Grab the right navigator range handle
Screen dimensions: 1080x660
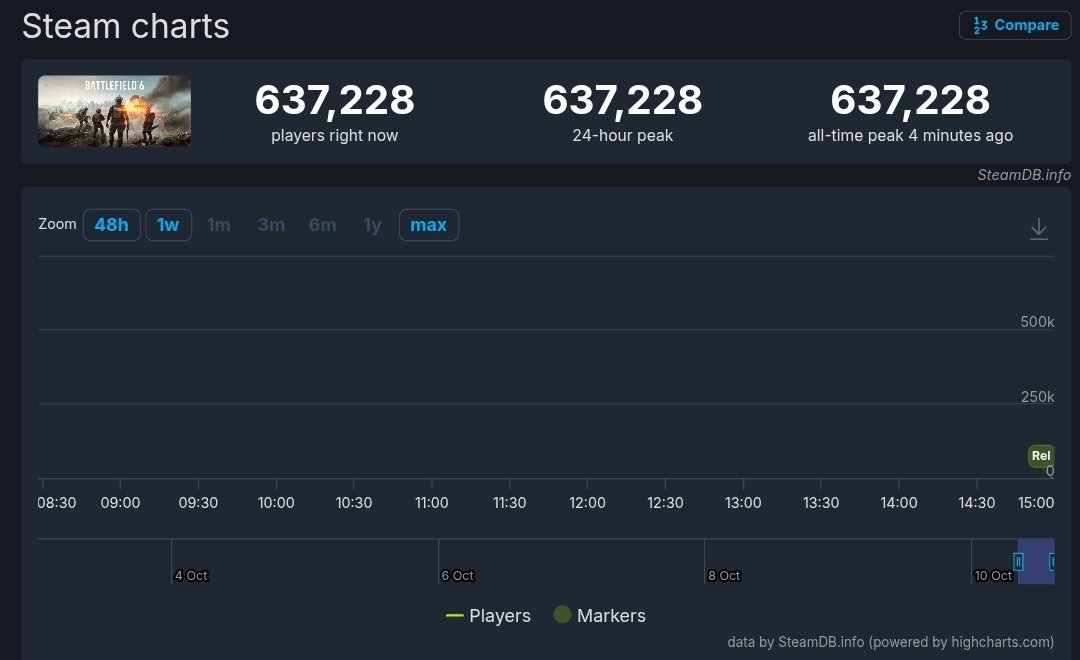pos(1052,561)
